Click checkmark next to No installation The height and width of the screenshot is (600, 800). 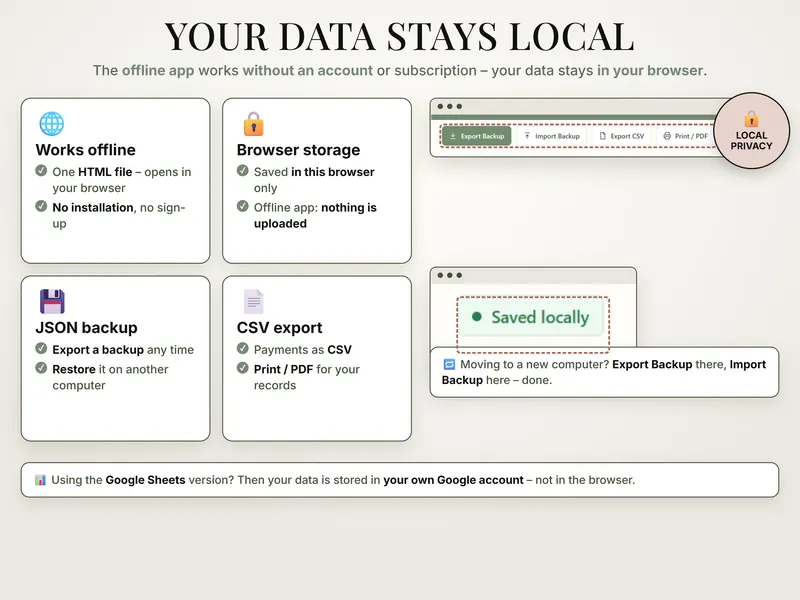[41, 206]
